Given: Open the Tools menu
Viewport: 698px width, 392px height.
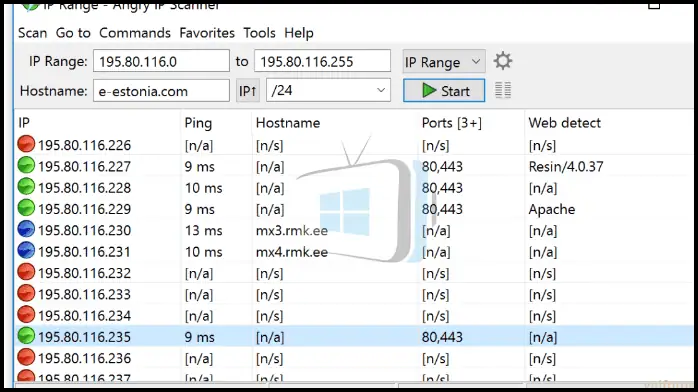Looking at the screenshot, I should coord(260,33).
